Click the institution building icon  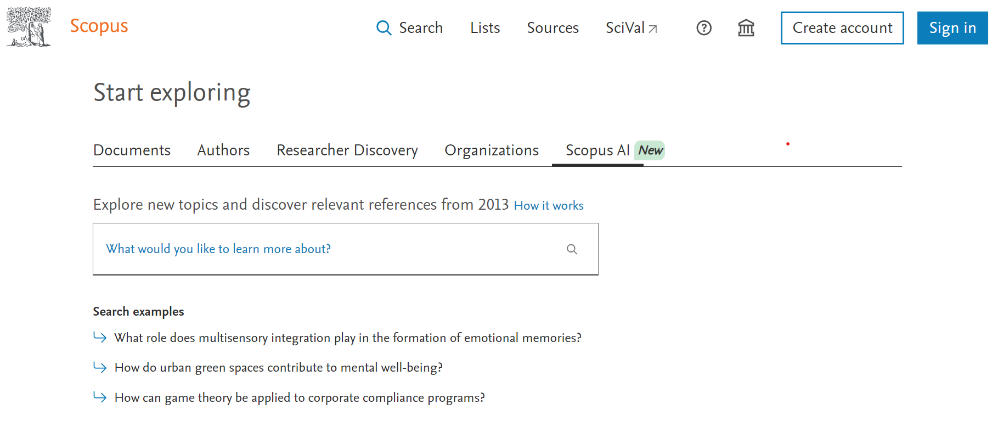pos(746,28)
